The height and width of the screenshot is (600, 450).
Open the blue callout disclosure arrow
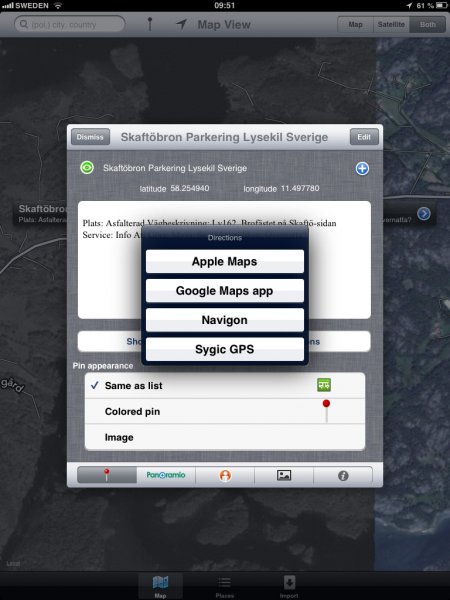424,214
